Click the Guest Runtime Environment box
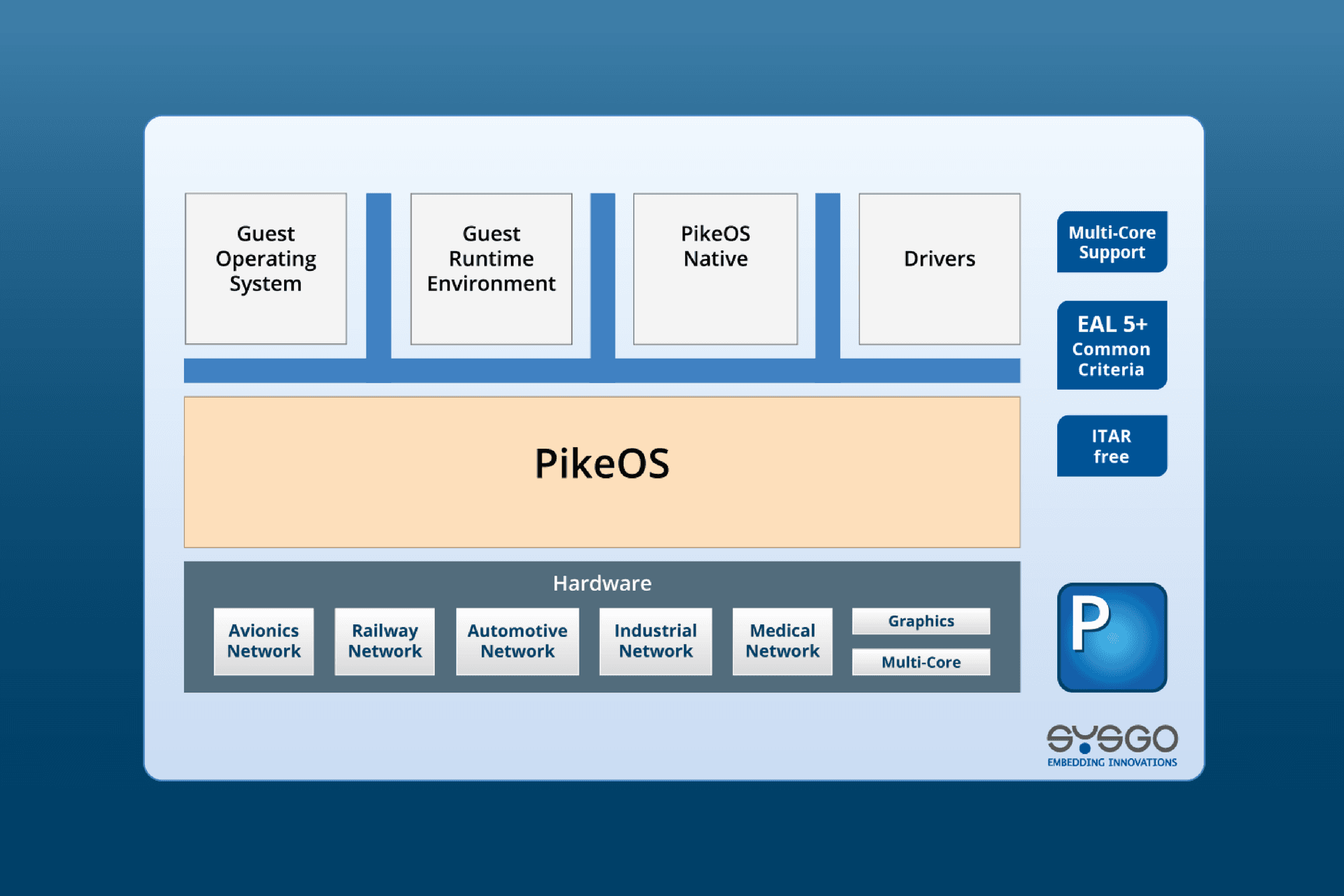Viewport: 1344px width, 896px height. point(491,269)
